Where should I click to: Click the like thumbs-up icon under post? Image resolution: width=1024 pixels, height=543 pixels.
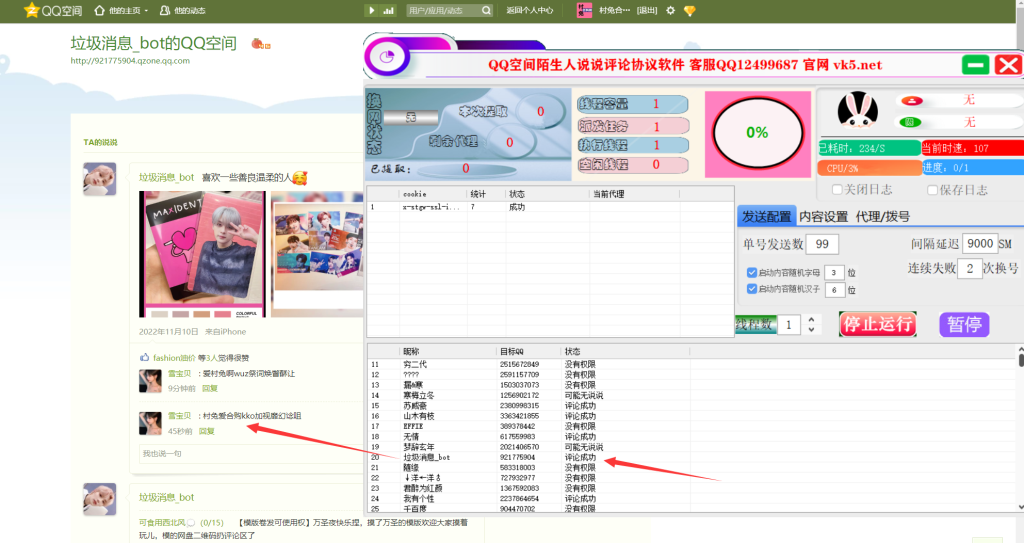pos(145,357)
